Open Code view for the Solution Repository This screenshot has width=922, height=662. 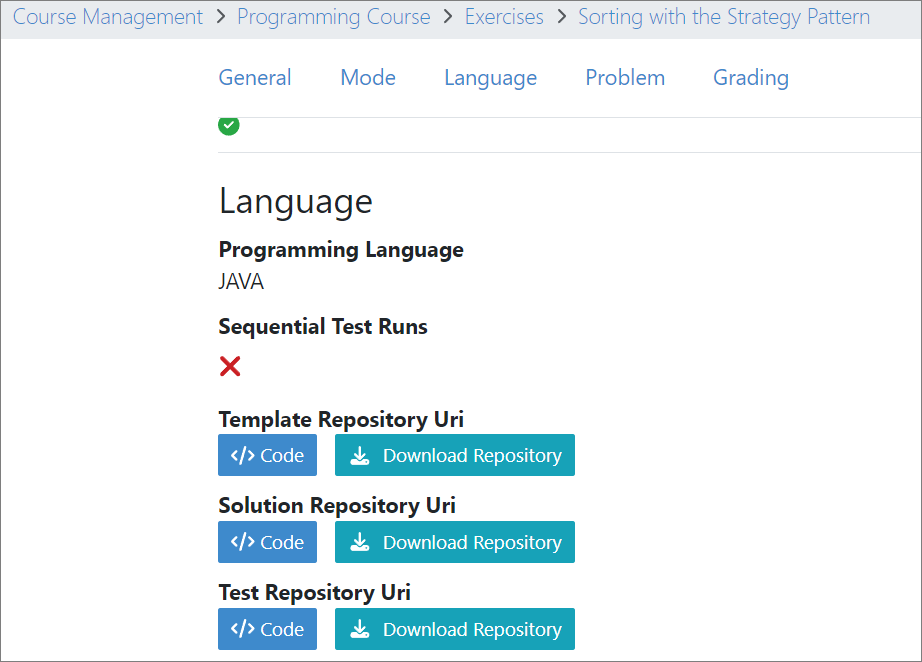pyautogui.click(x=267, y=541)
